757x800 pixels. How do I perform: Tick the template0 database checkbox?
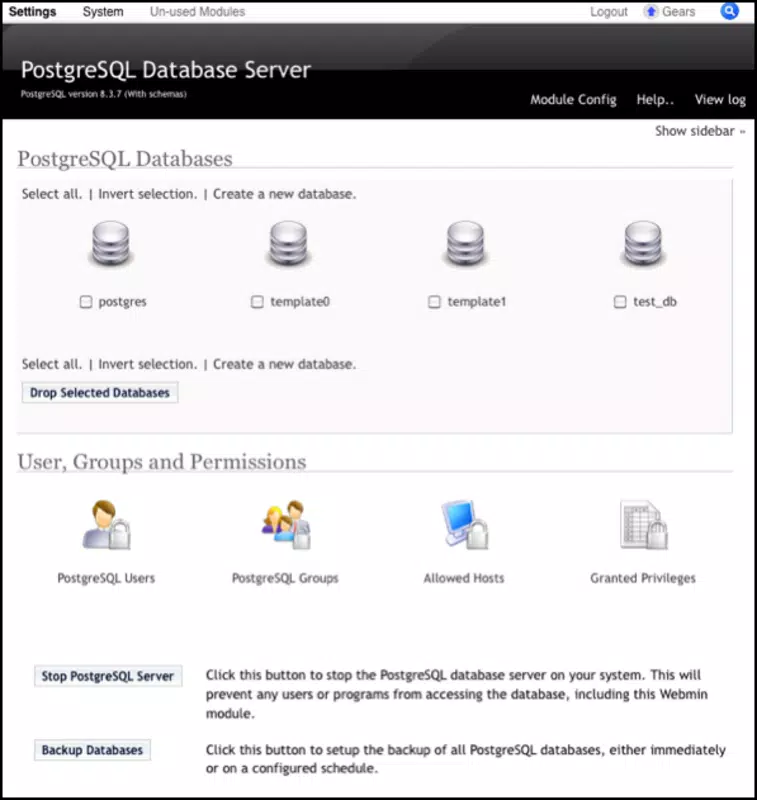coord(257,302)
